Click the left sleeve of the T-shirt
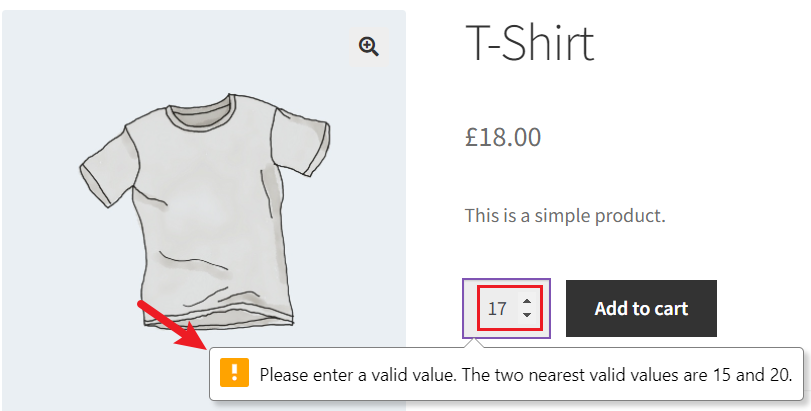The width and height of the screenshot is (811, 411). (106, 166)
